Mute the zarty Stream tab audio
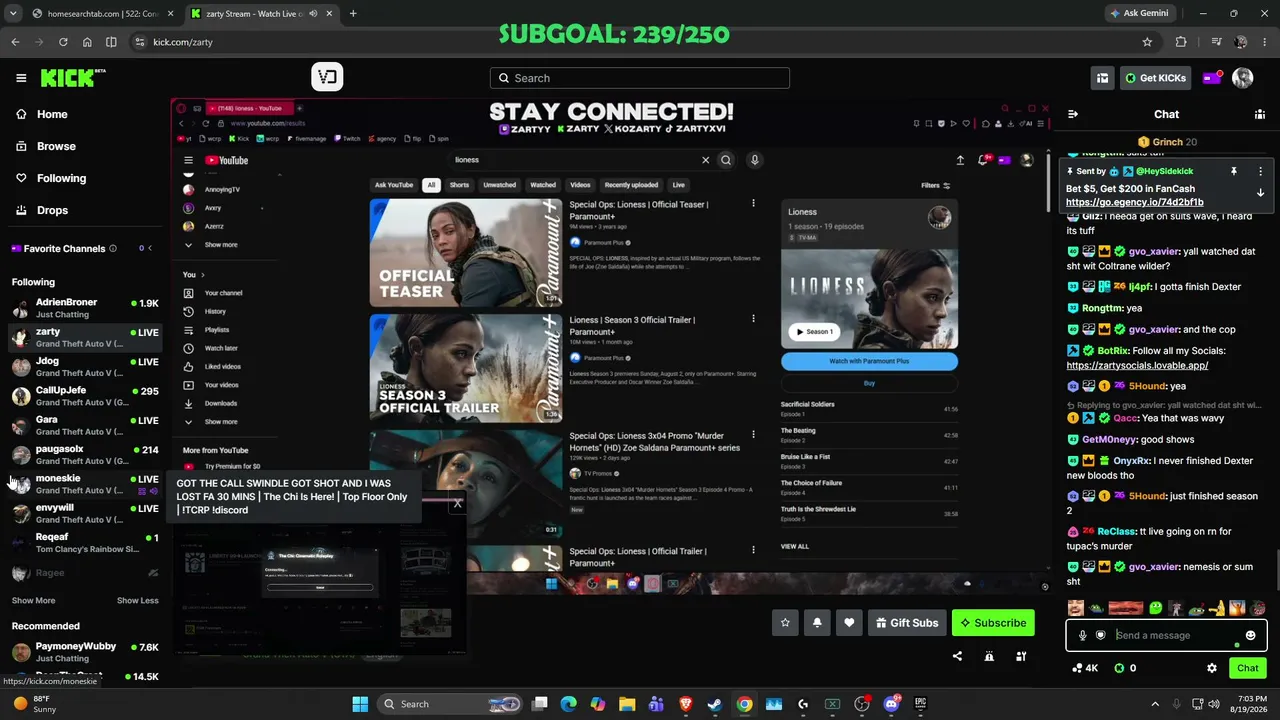1280x720 pixels. pos(314,14)
